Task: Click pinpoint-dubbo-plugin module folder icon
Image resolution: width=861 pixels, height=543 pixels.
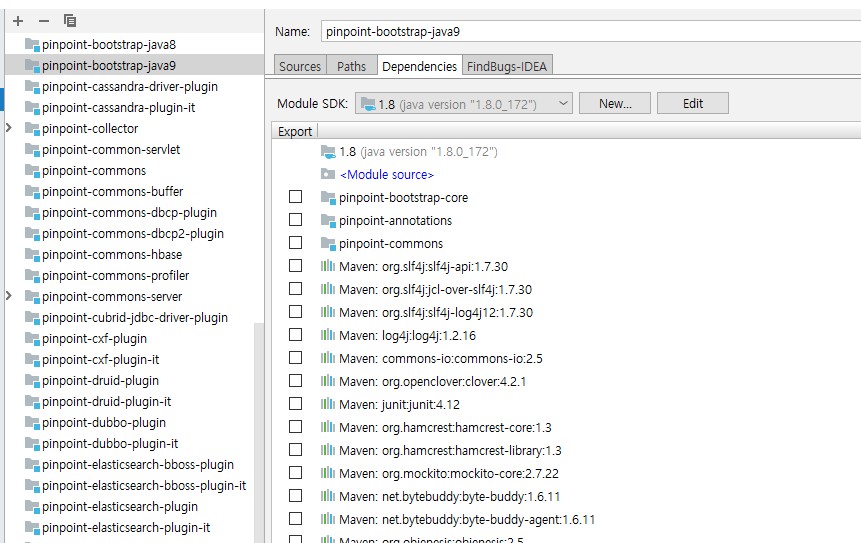Action: point(32,422)
